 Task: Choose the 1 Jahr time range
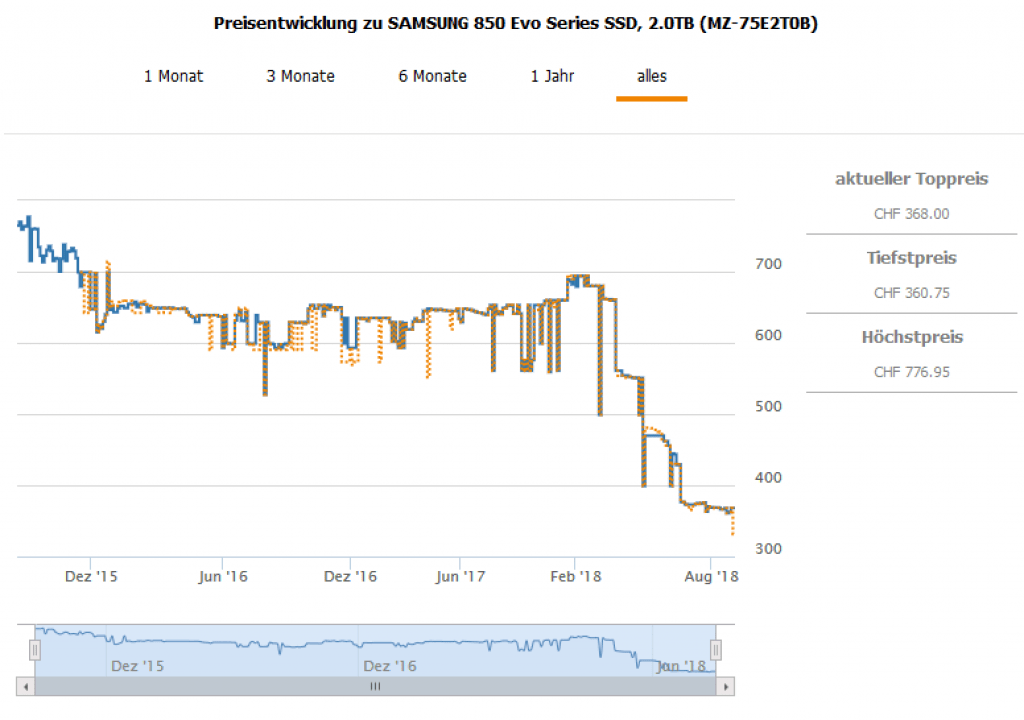pos(552,76)
